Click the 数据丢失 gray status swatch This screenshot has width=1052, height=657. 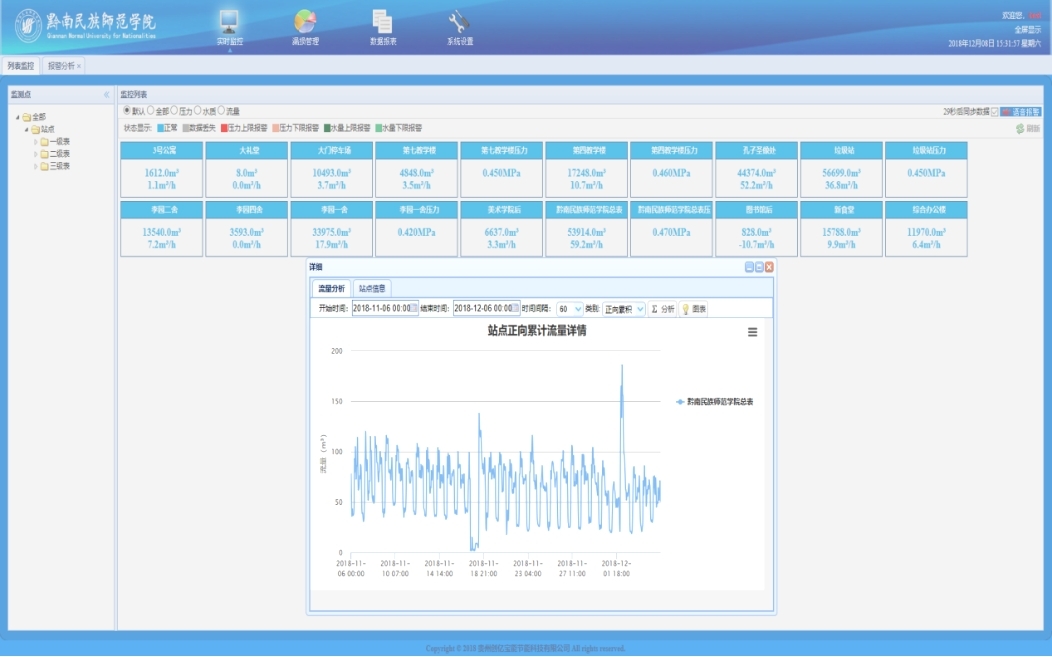pos(186,128)
